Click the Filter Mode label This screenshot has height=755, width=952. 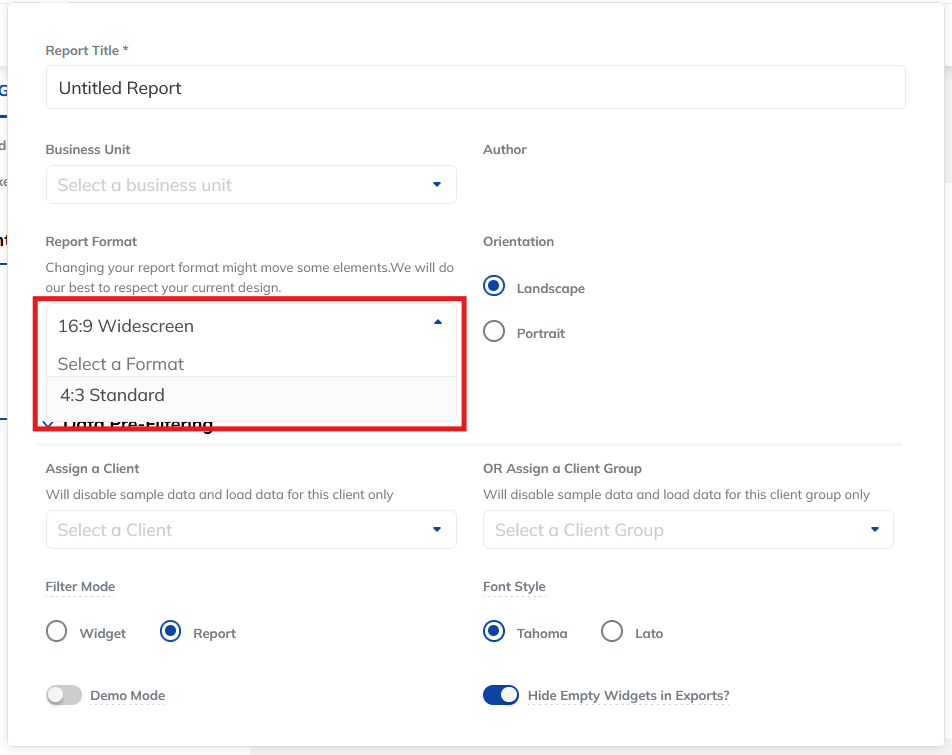pyautogui.click(x=80, y=586)
